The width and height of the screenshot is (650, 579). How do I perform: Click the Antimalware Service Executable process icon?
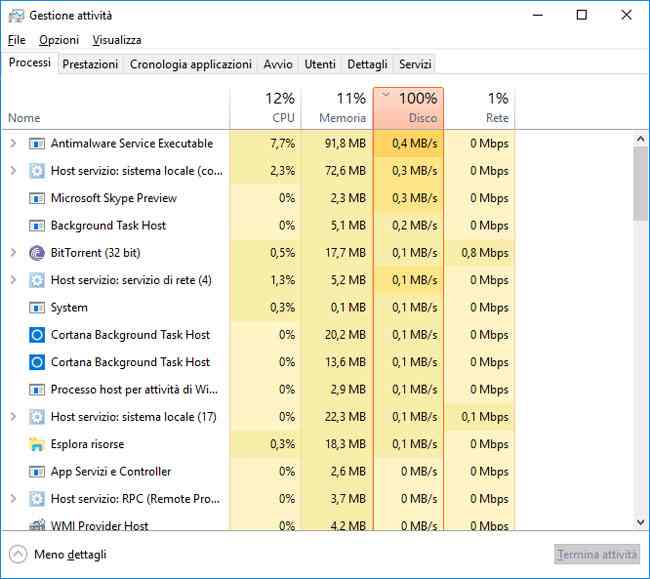(x=36, y=144)
